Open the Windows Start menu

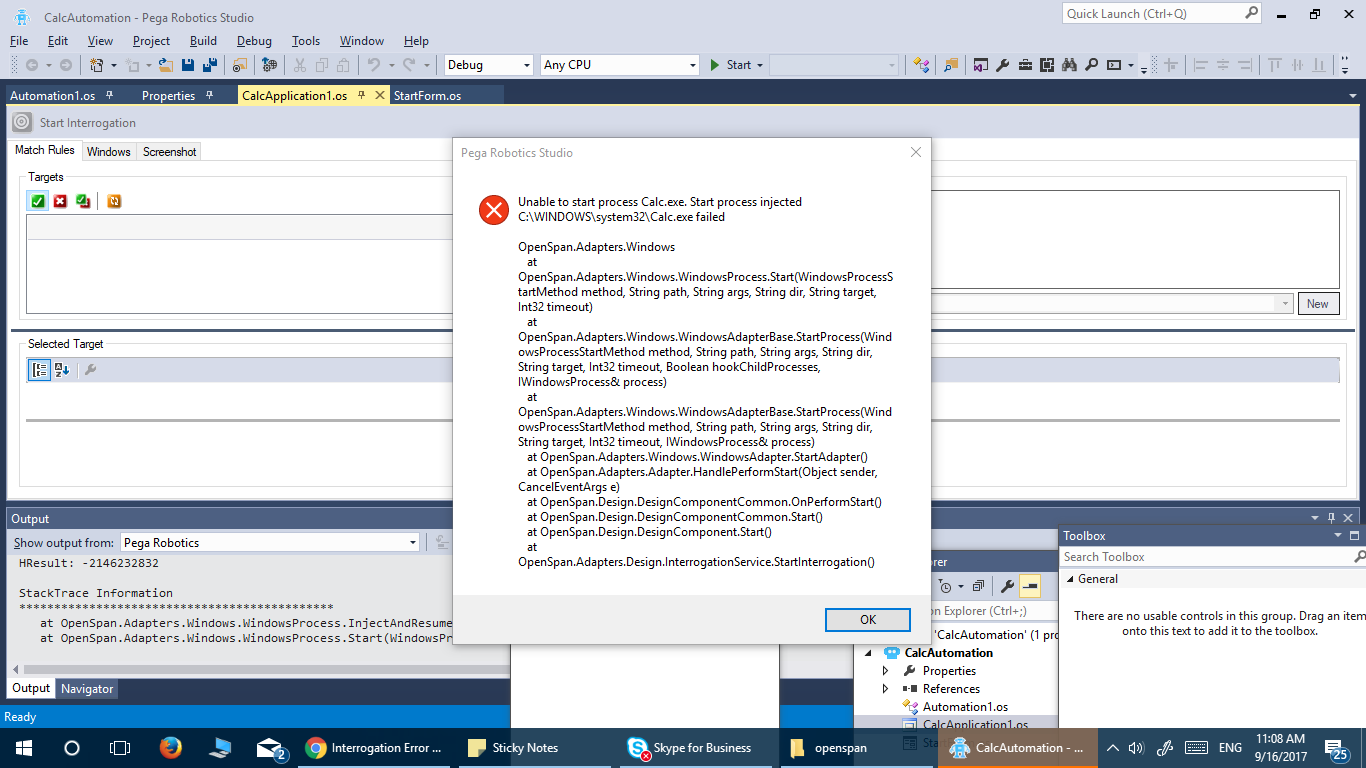pos(23,748)
